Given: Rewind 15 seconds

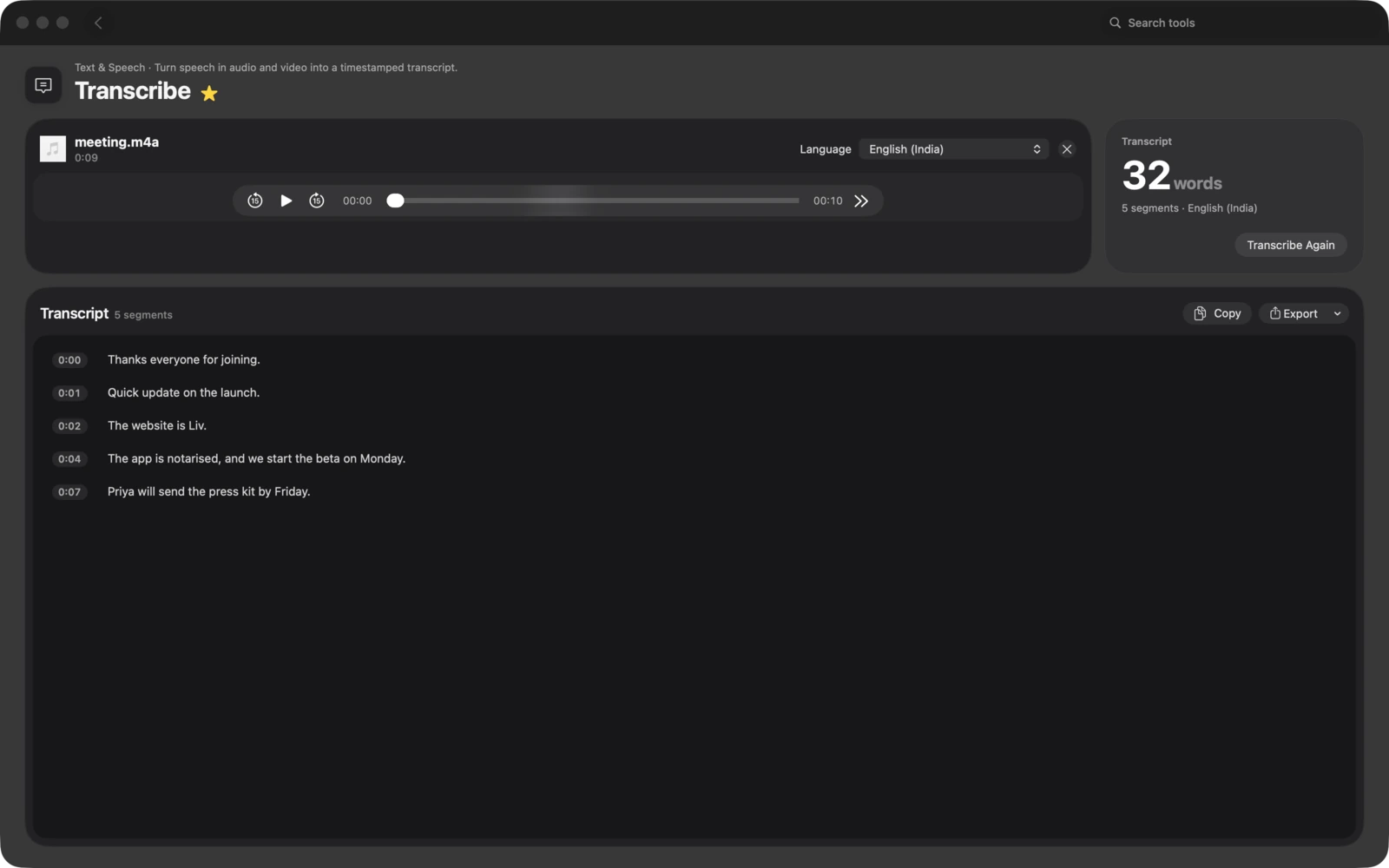Looking at the screenshot, I should pyautogui.click(x=254, y=201).
